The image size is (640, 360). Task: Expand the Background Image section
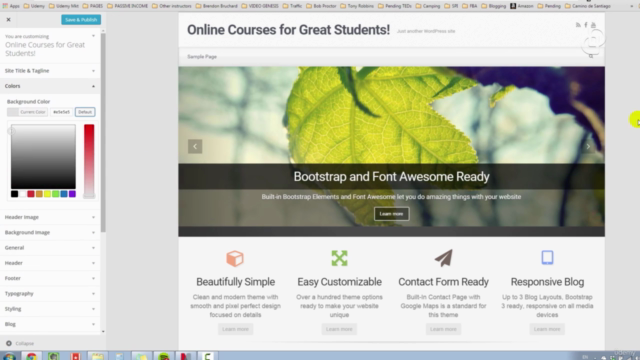(50, 233)
